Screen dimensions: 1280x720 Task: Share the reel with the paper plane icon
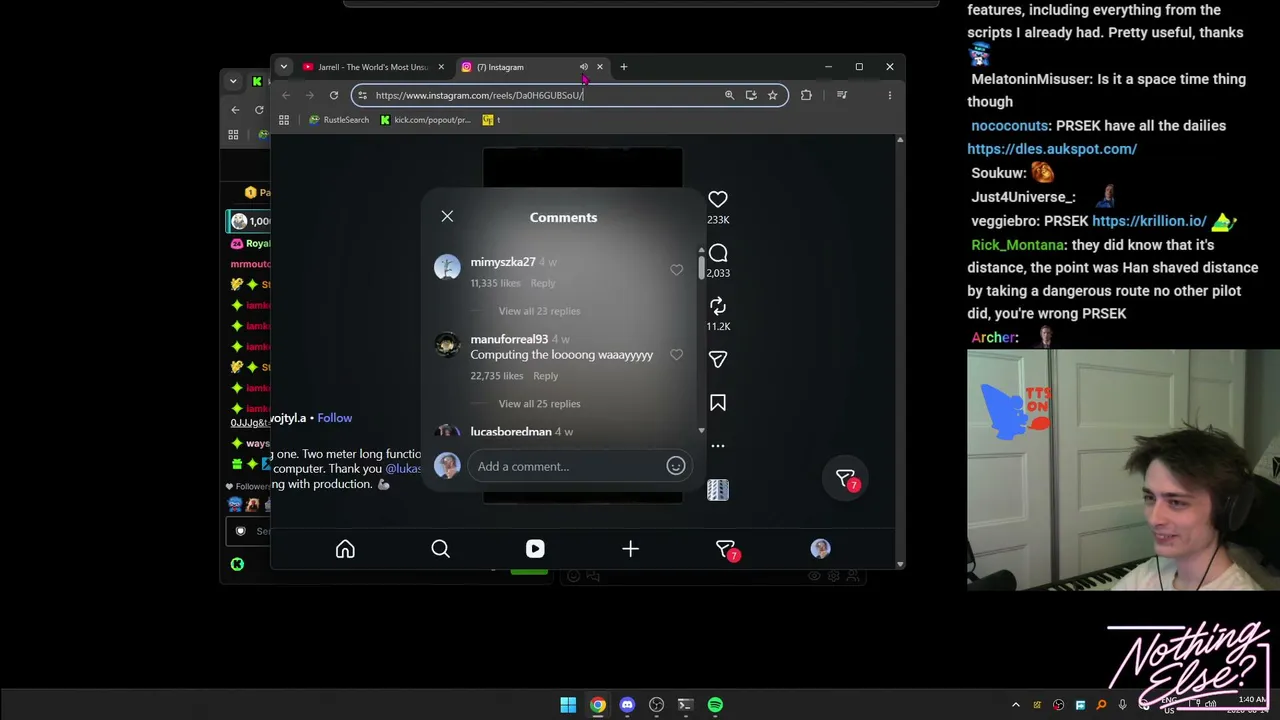(718, 359)
